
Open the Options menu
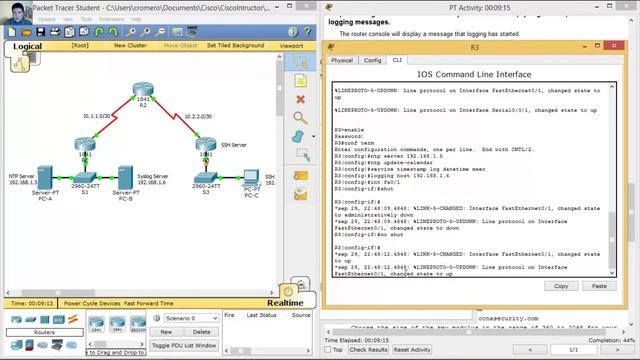pyautogui.click(x=47, y=19)
